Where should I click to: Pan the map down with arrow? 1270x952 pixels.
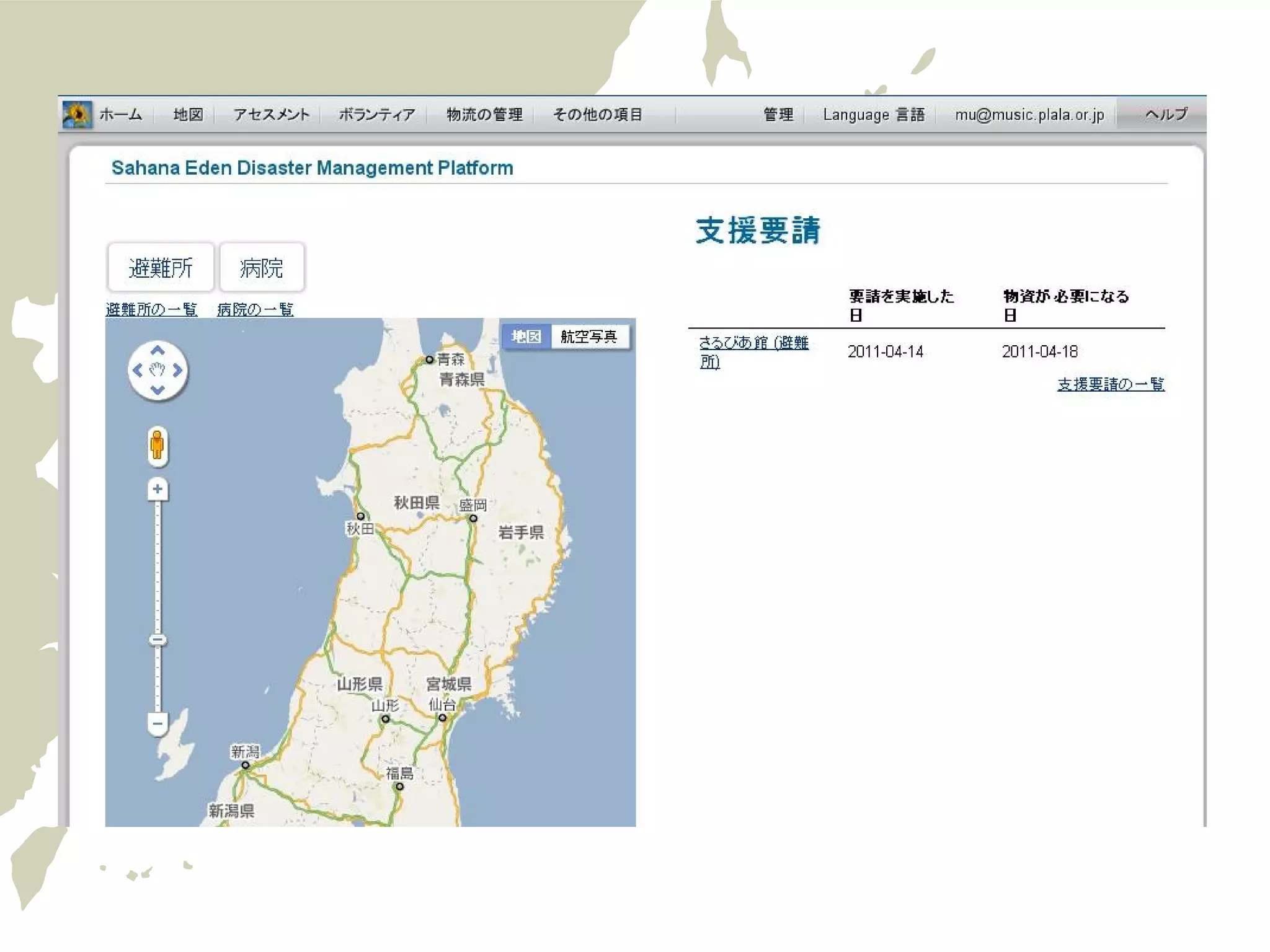(158, 390)
